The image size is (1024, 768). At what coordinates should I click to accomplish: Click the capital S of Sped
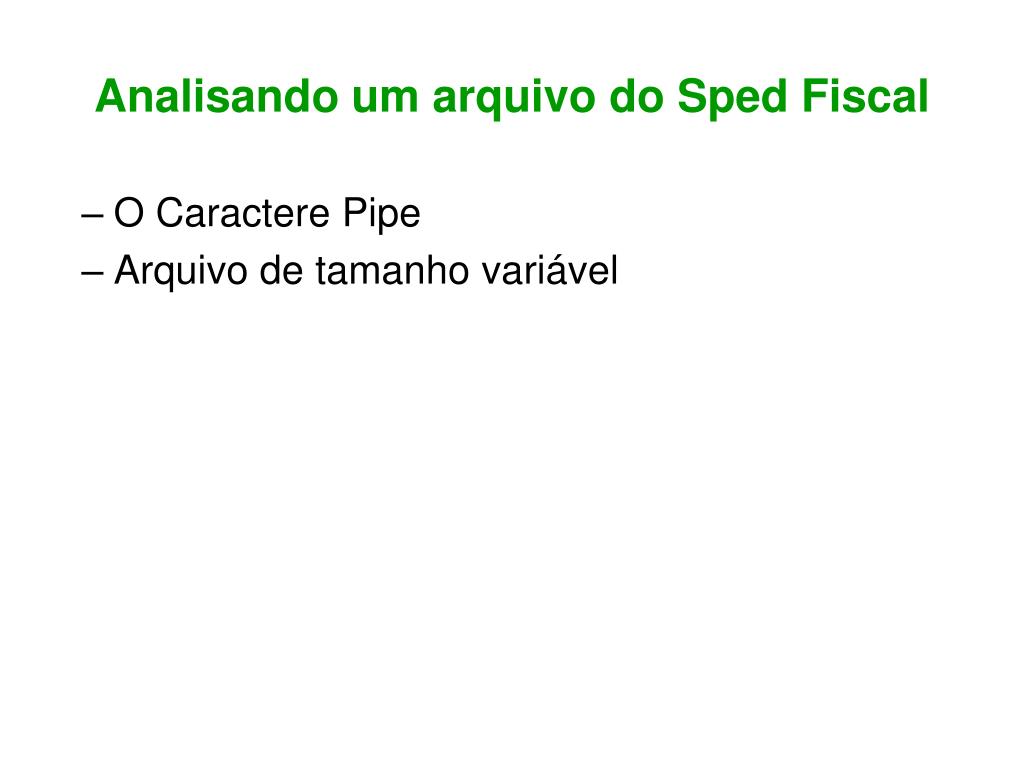[x=693, y=97]
